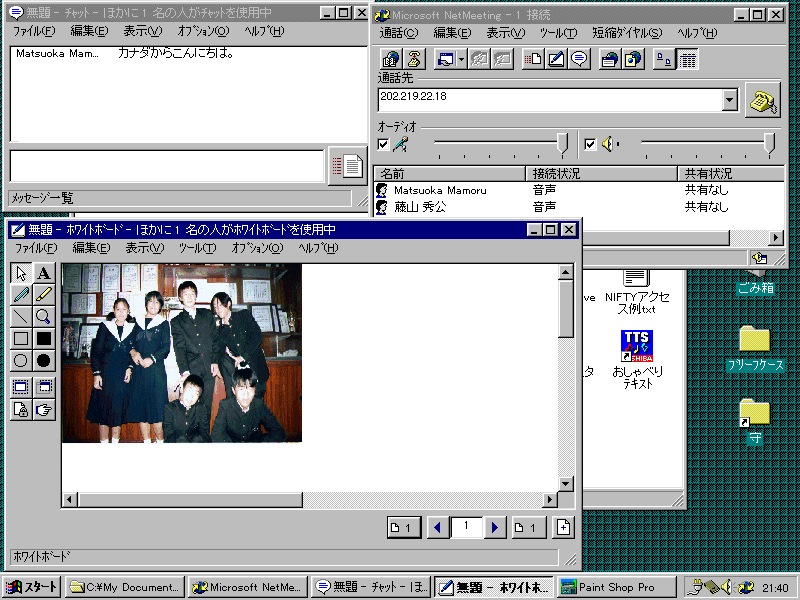Open NetMeeting 短縮ダイヤル(S) menu

click(627, 33)
